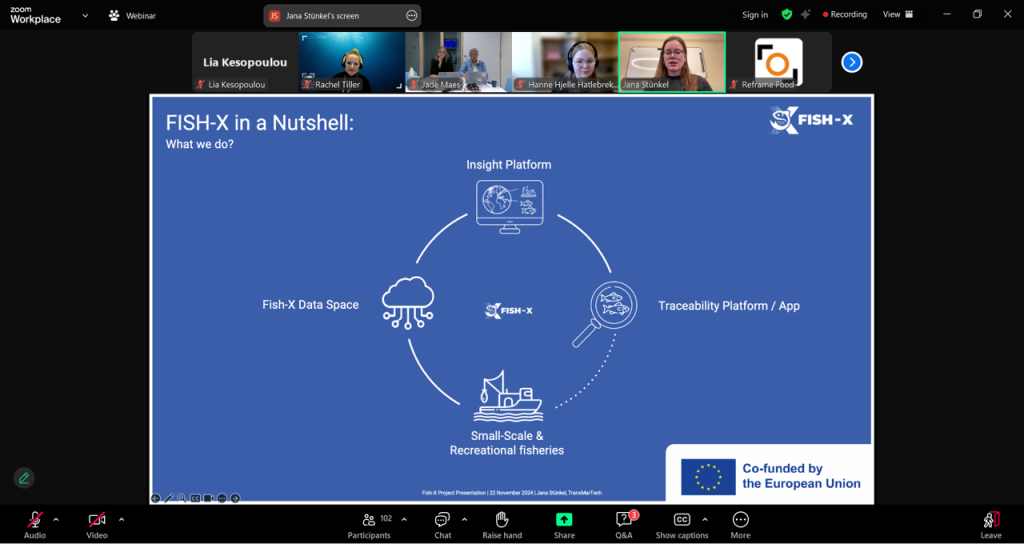Open the Participants panel
The width and height of the screenshot is (1024, 544).
369,525
